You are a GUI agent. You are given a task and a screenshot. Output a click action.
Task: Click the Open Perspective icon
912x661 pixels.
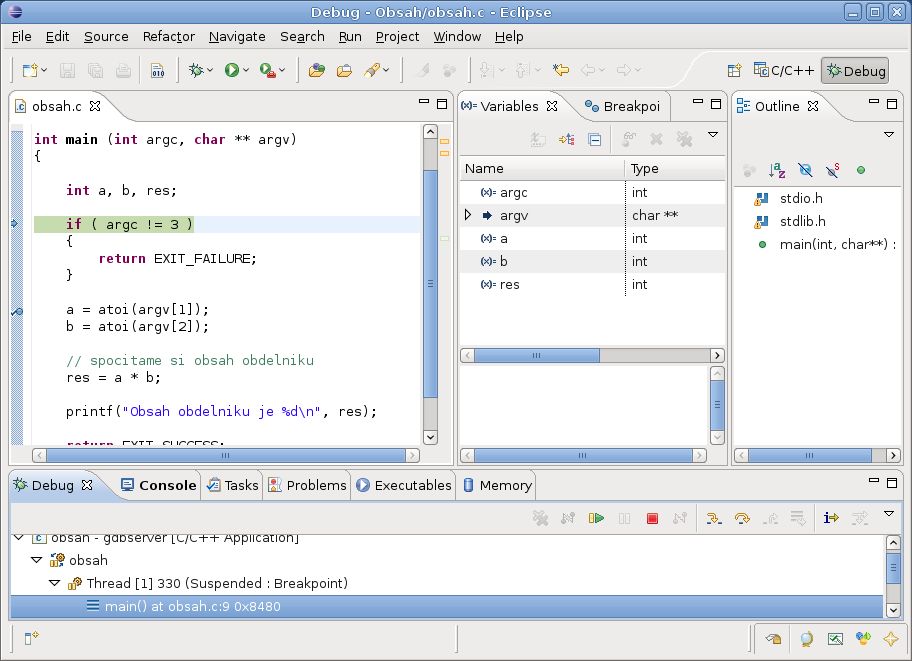735,70
